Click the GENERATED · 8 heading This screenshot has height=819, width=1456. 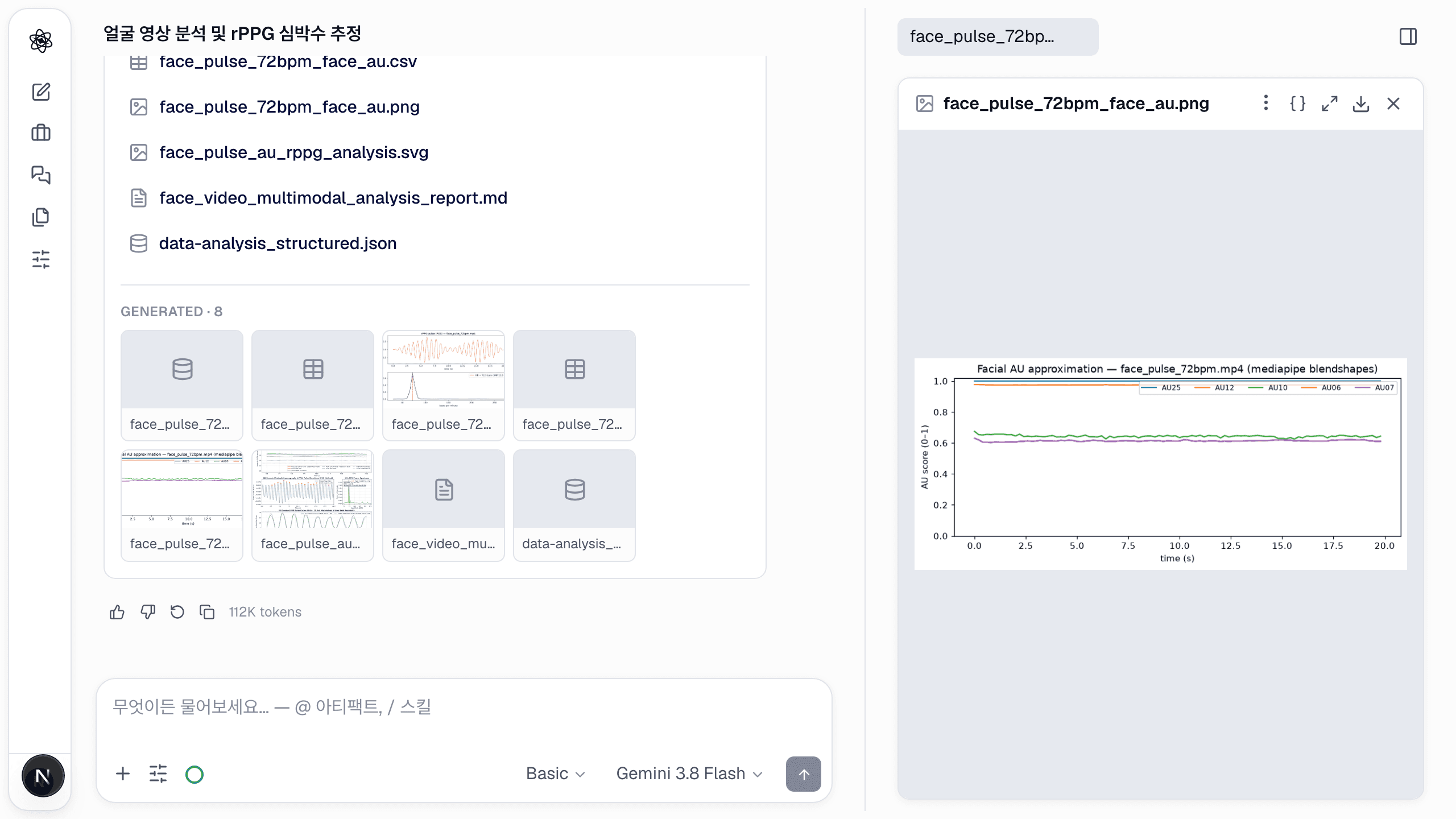pyautogui.click(x=171, y=312)
